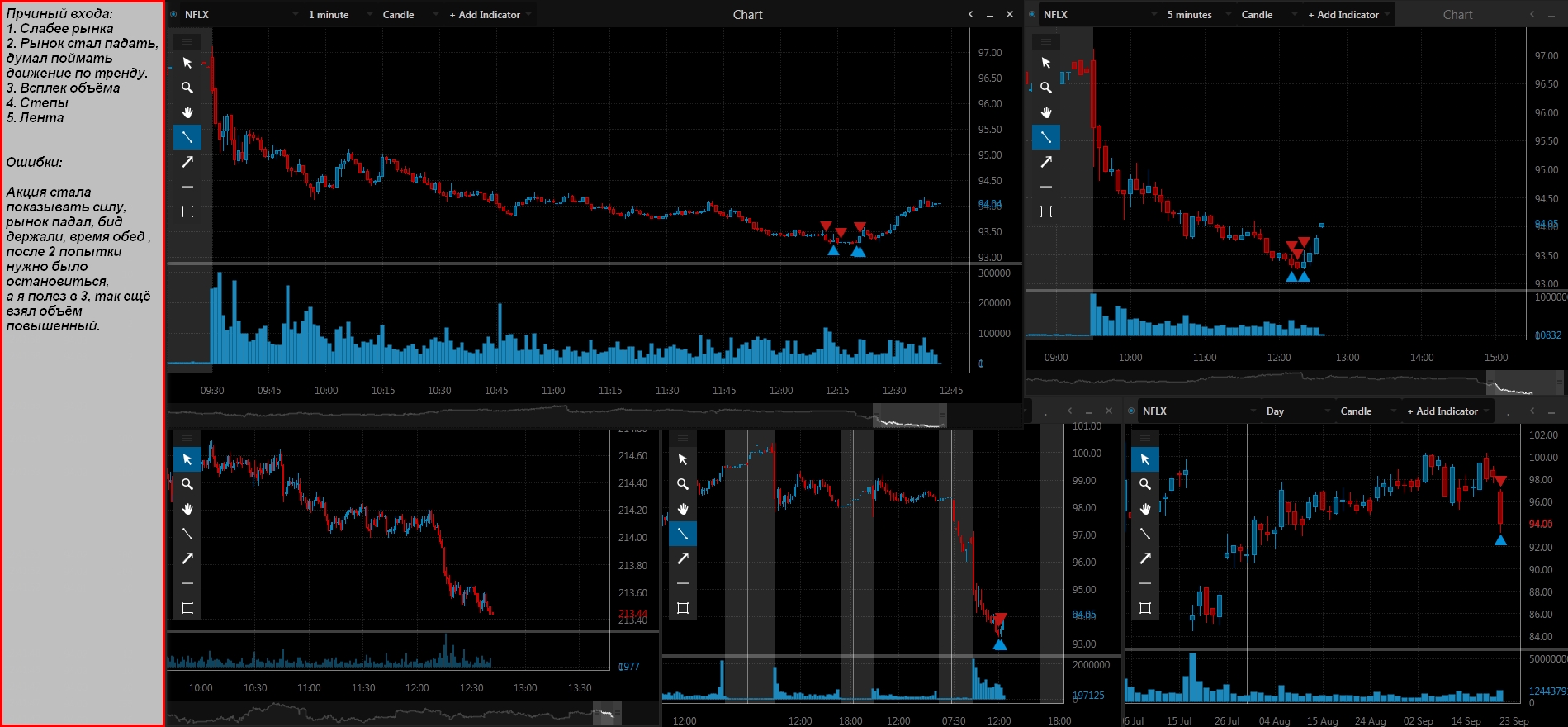The image size is (1568, 727).
Task: Select the active line tool in bottom-middle chart
Action: (683, 534)
